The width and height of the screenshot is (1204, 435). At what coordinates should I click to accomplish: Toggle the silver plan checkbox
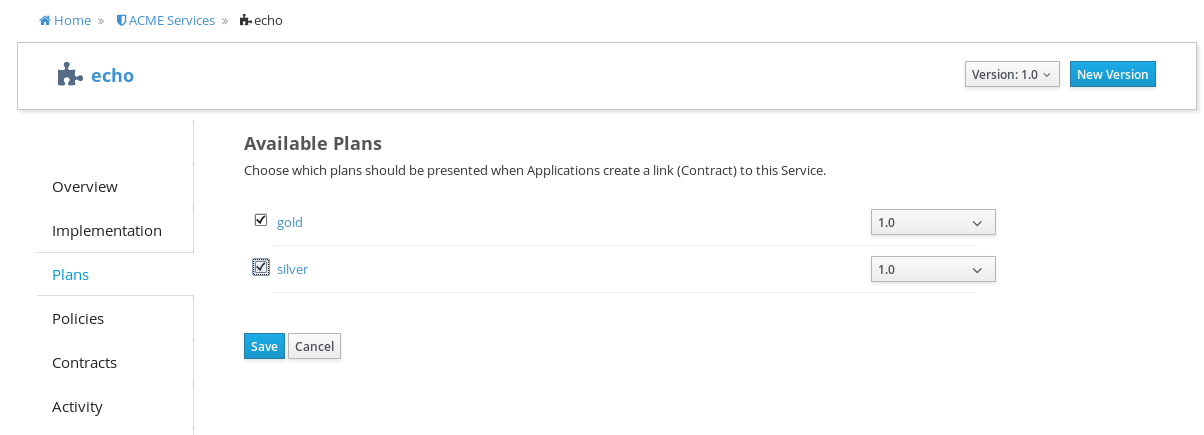(x=261, y=266)
